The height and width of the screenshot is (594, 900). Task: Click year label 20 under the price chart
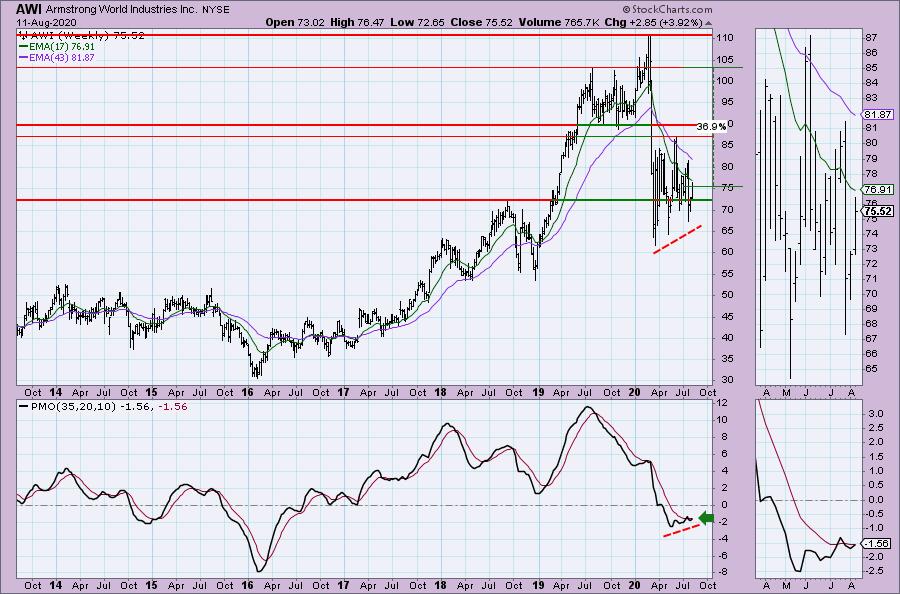[x=634, y=393]
